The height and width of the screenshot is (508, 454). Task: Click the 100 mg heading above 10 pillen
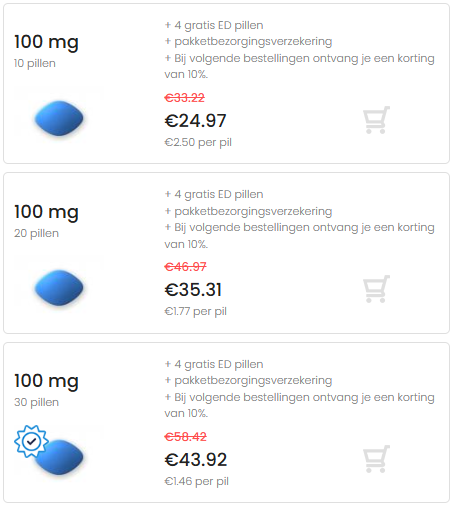pyautogui.click(x=46, y=43)
